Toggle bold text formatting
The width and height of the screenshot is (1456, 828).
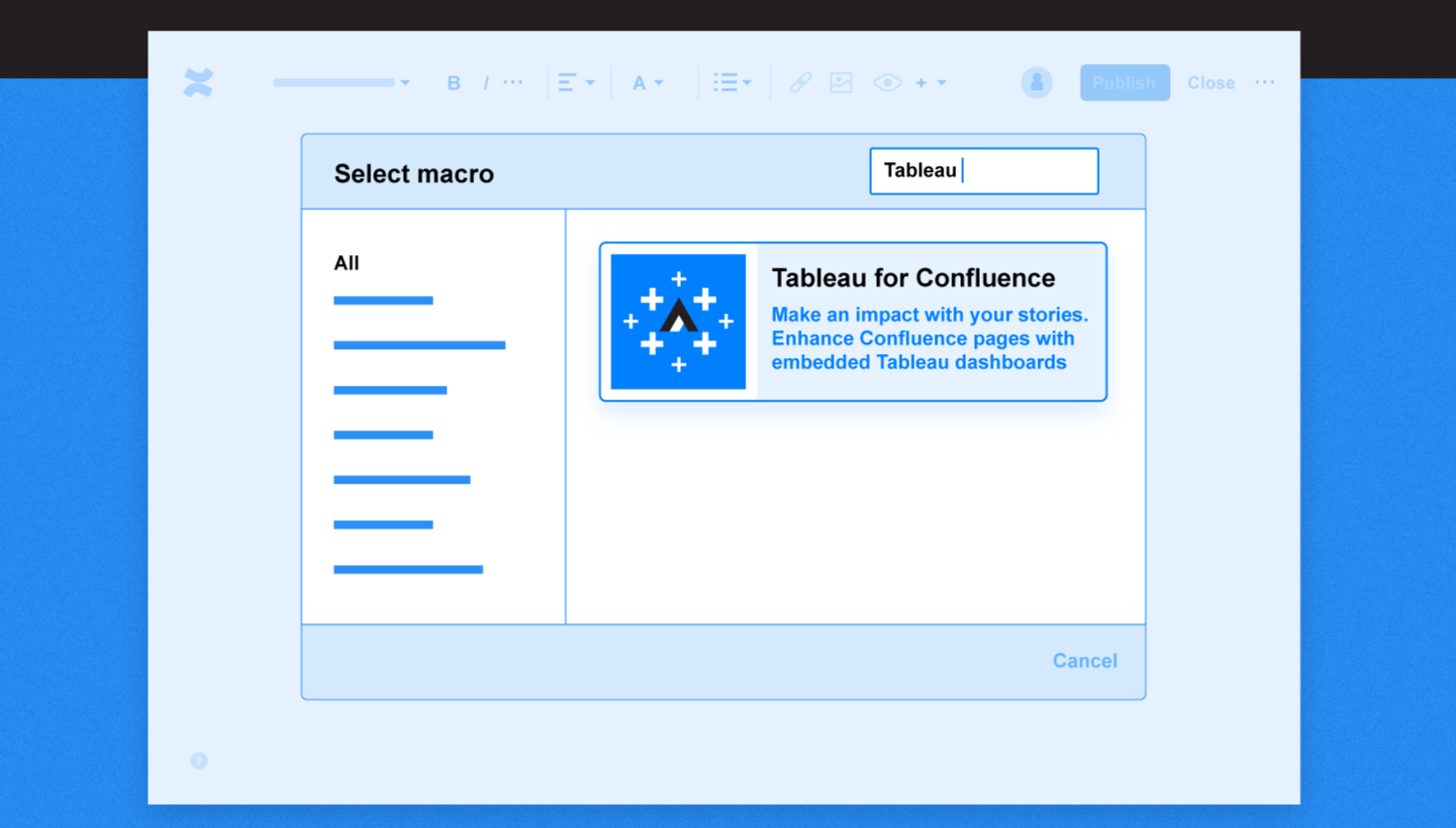coord(453,82)
